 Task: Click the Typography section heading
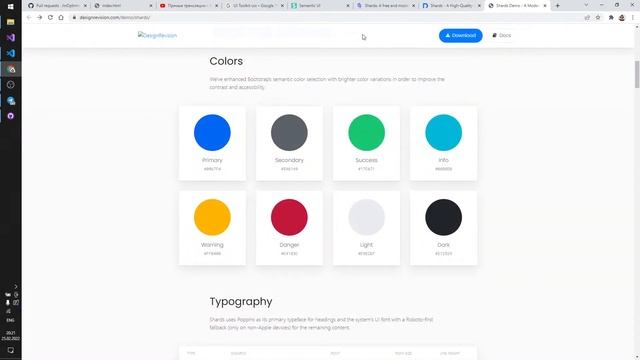click(x=241, y=302)
